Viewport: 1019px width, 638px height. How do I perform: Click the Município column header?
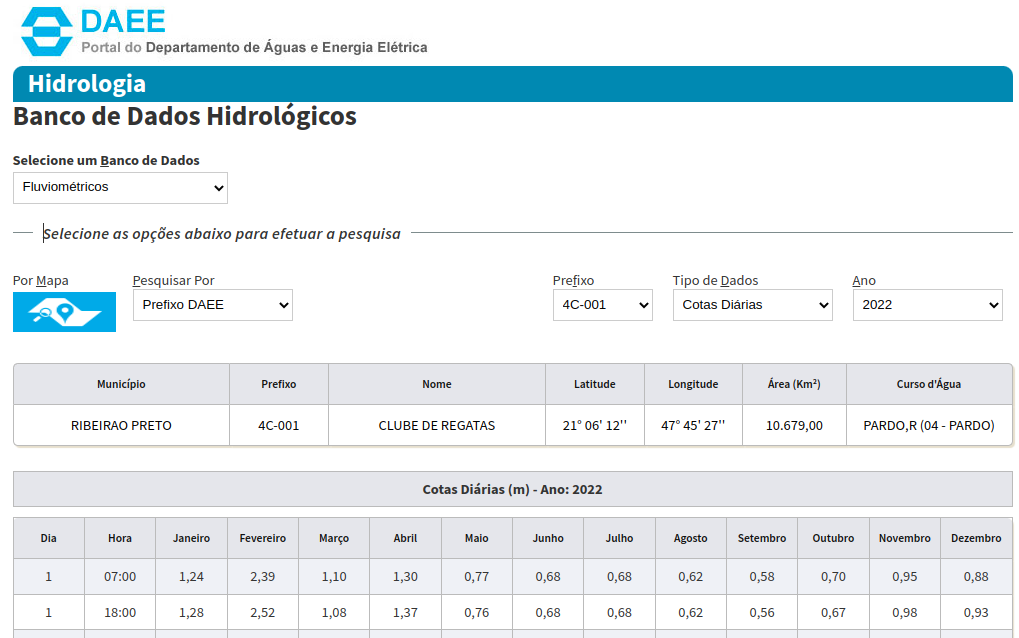click(121, 384)
